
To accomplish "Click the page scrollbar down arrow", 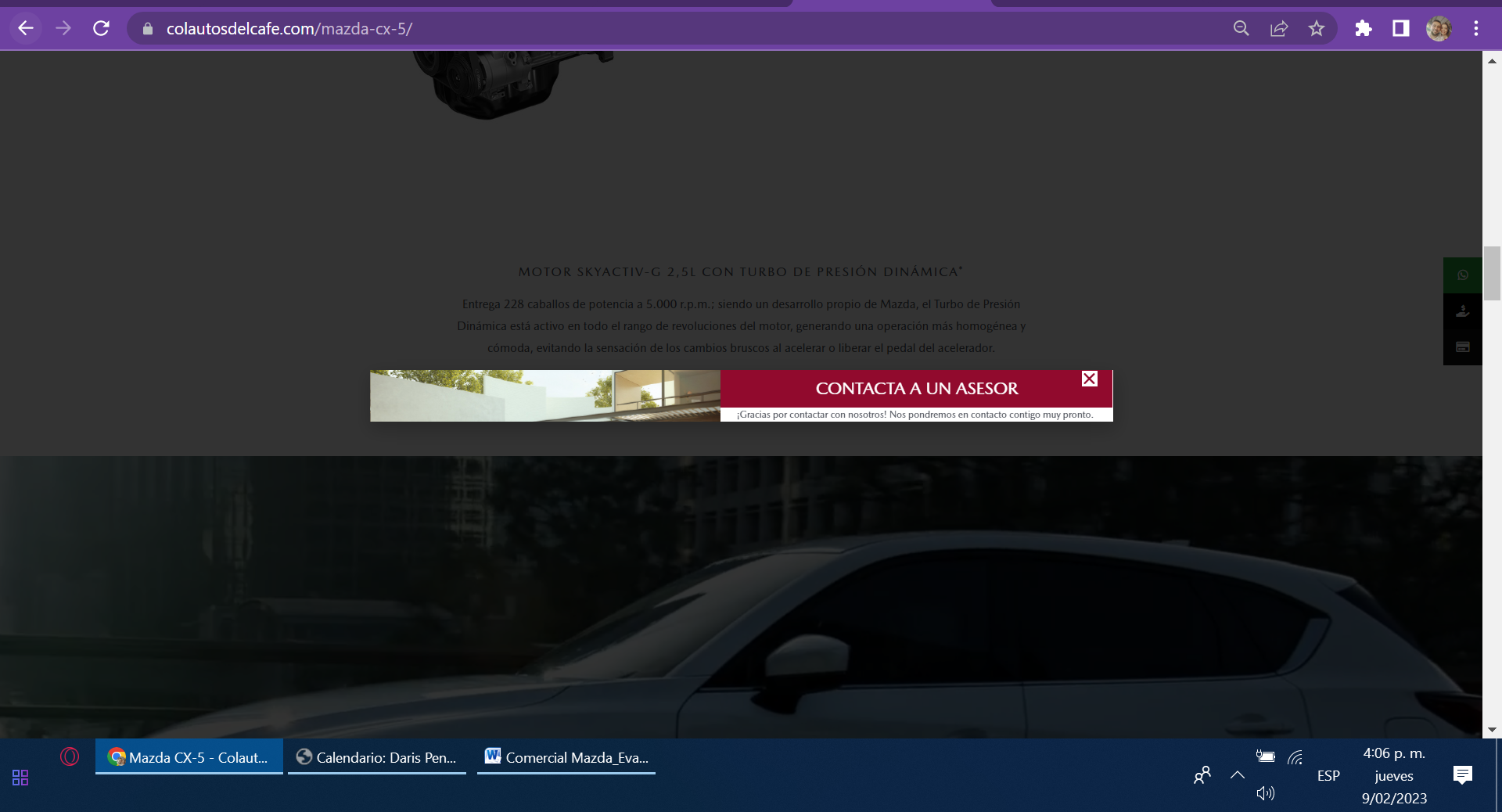I will [1492, 729].
